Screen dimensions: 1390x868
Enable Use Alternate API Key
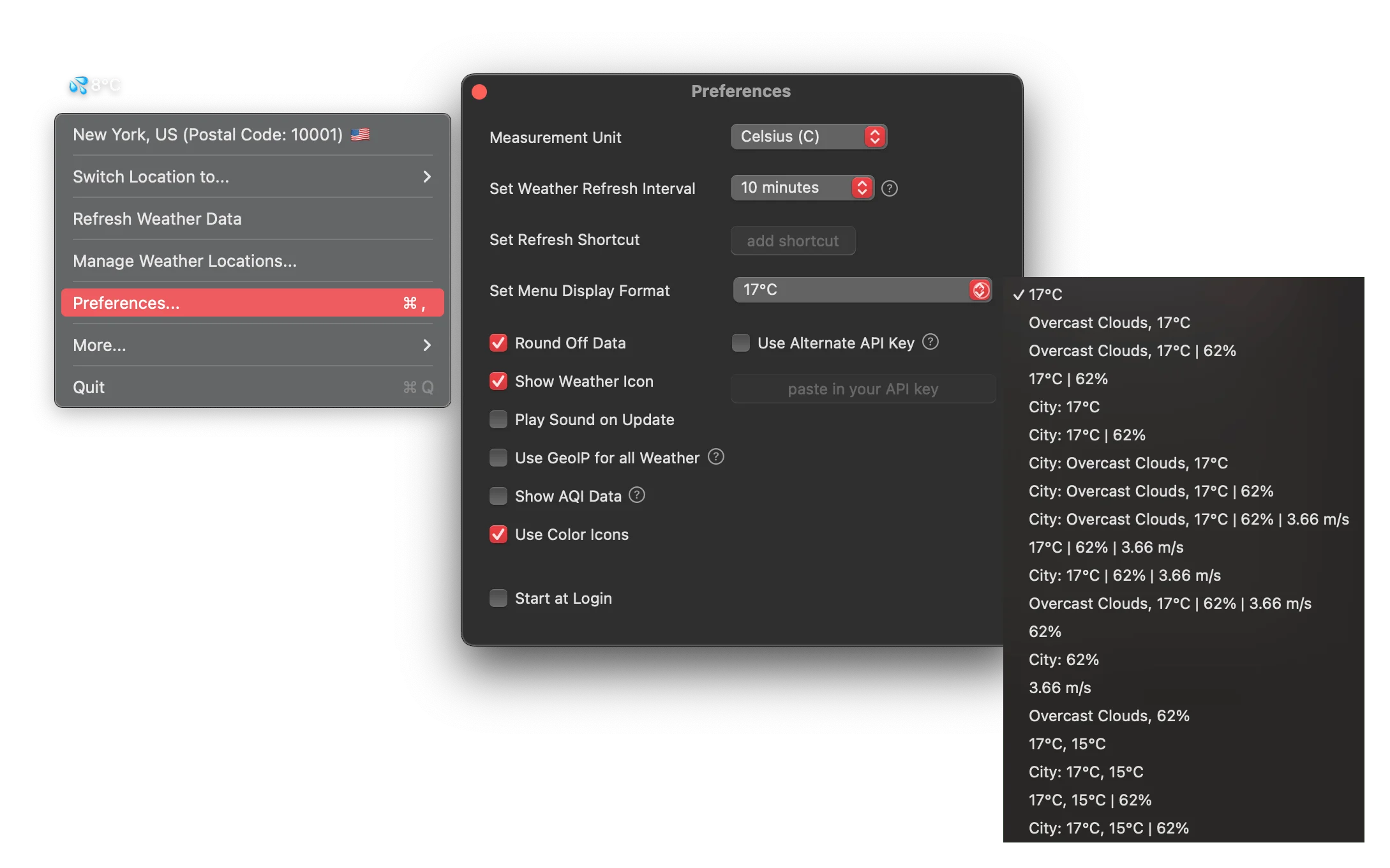[x=740, y=343]
